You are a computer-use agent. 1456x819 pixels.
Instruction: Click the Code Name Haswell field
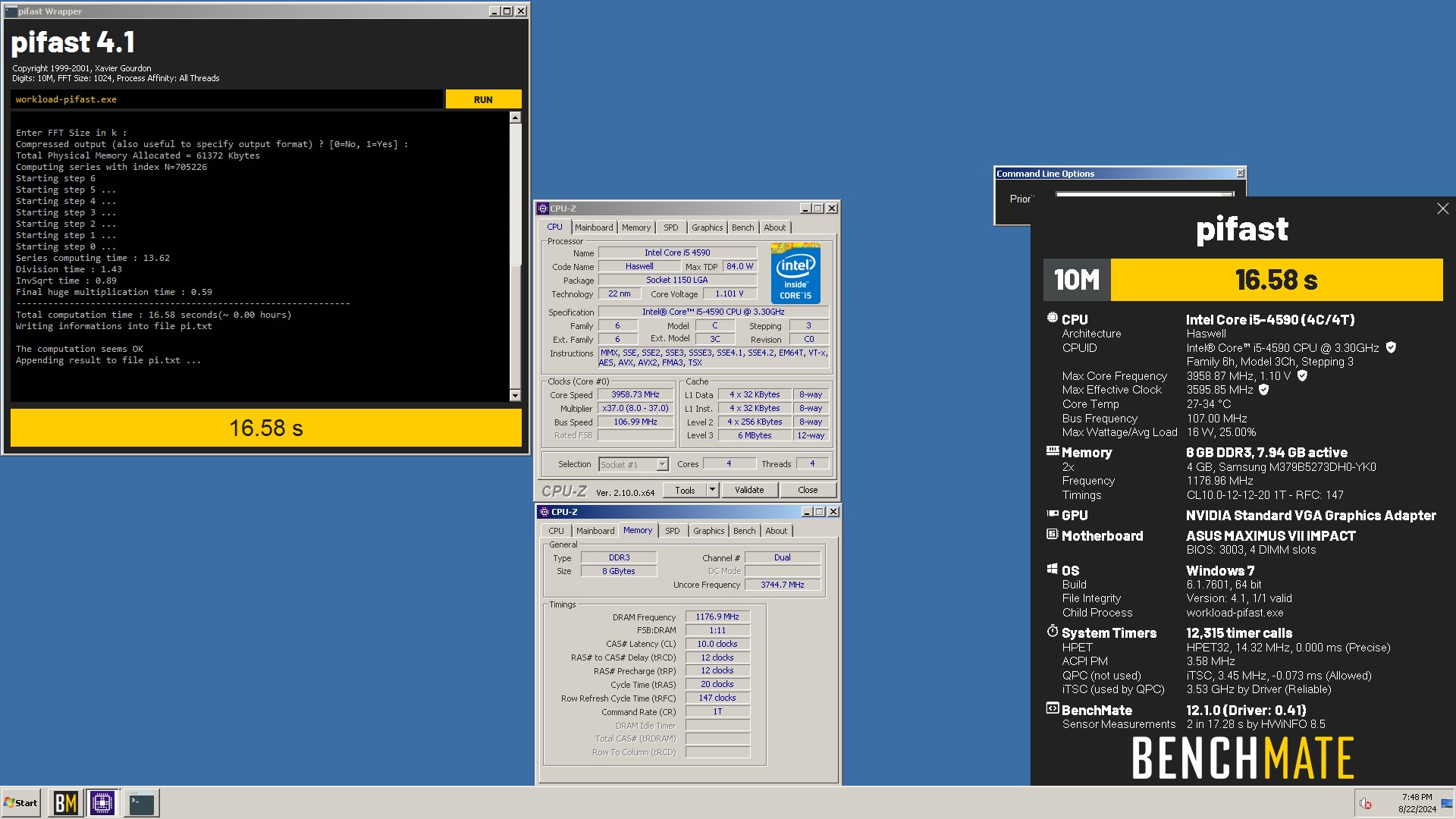(639, 266)
